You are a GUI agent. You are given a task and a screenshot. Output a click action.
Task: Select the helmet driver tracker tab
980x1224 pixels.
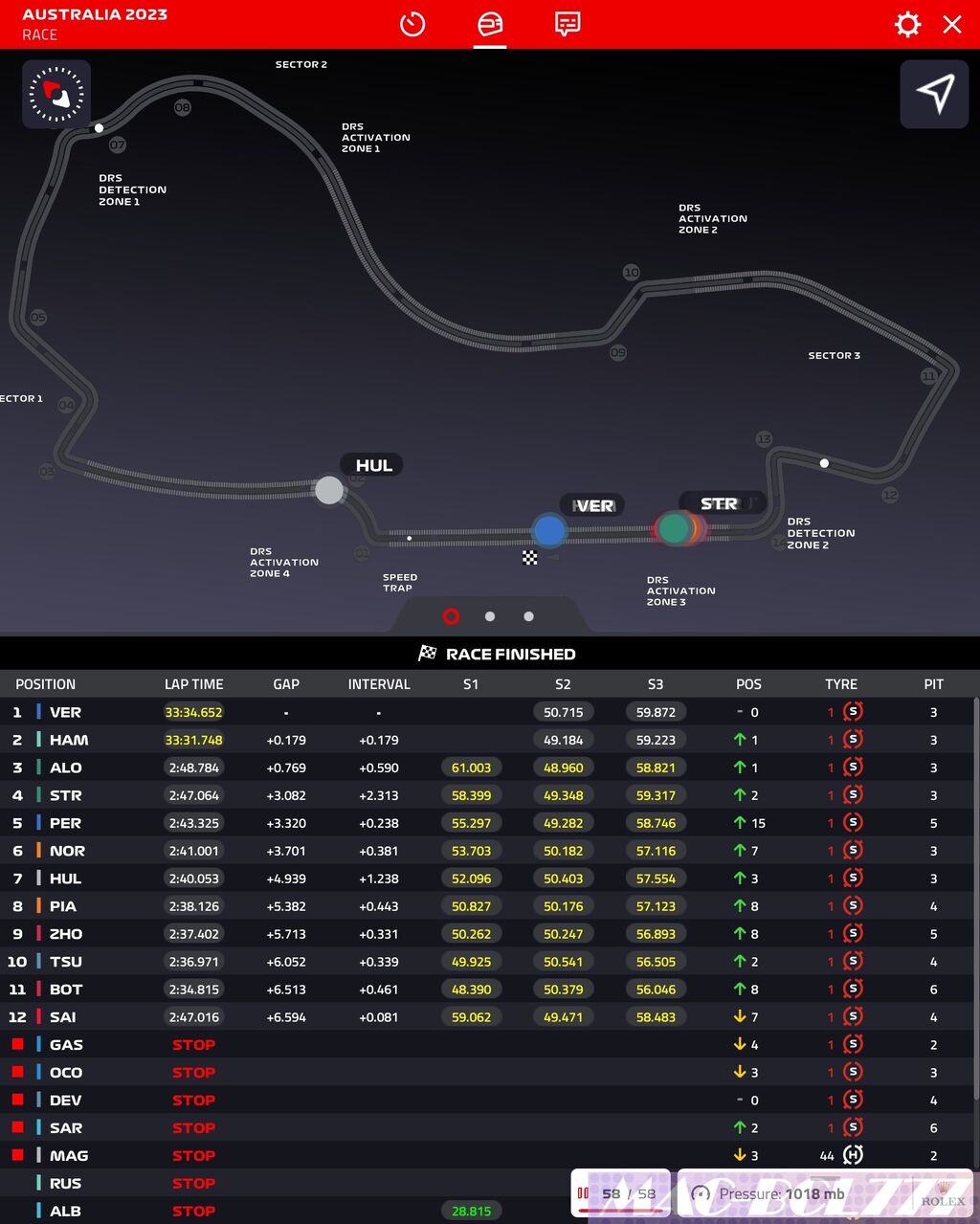tap(490, 24)
